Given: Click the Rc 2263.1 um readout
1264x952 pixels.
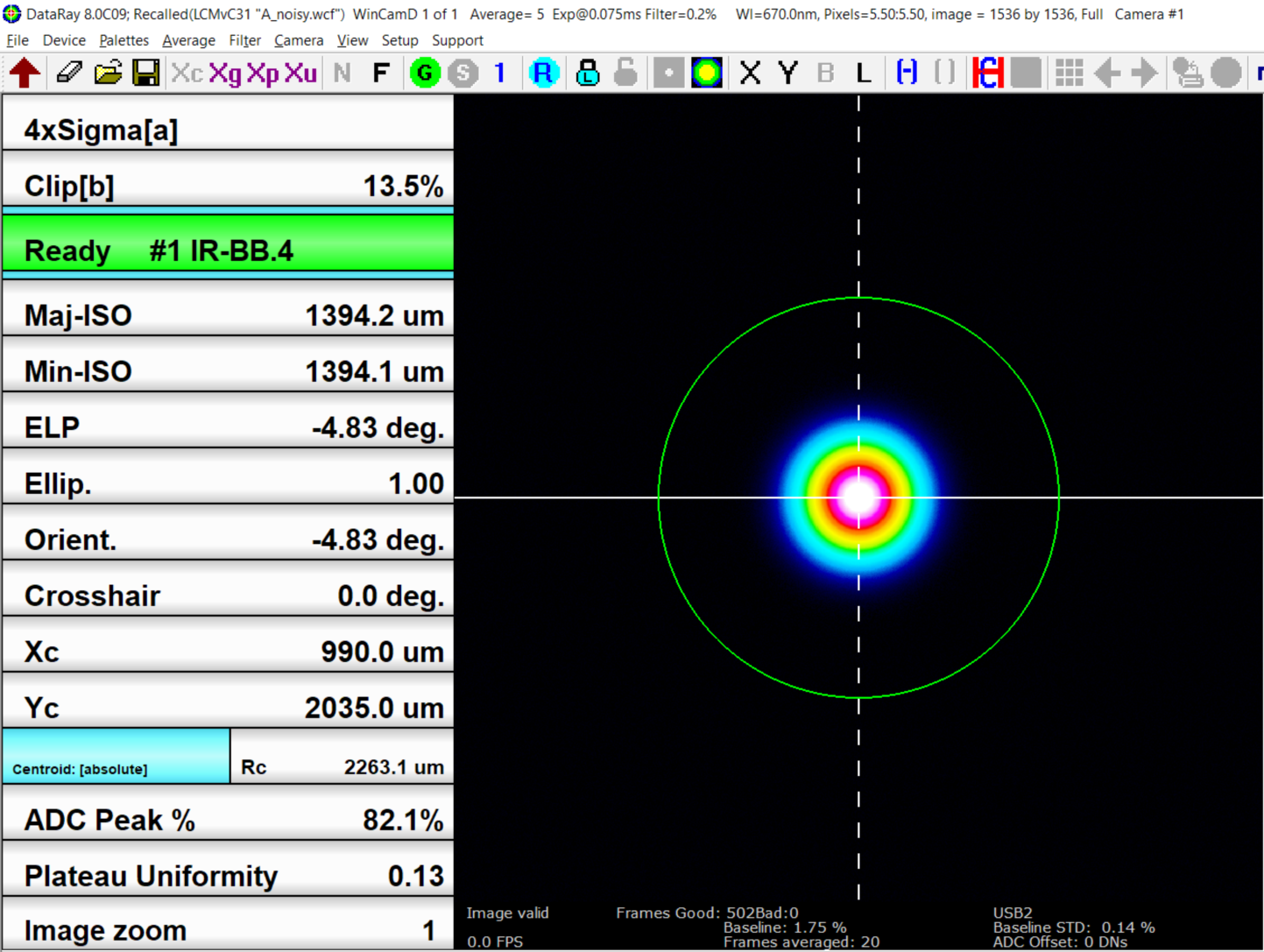Looking at the screenshot, I should click(x=342, y=757).
